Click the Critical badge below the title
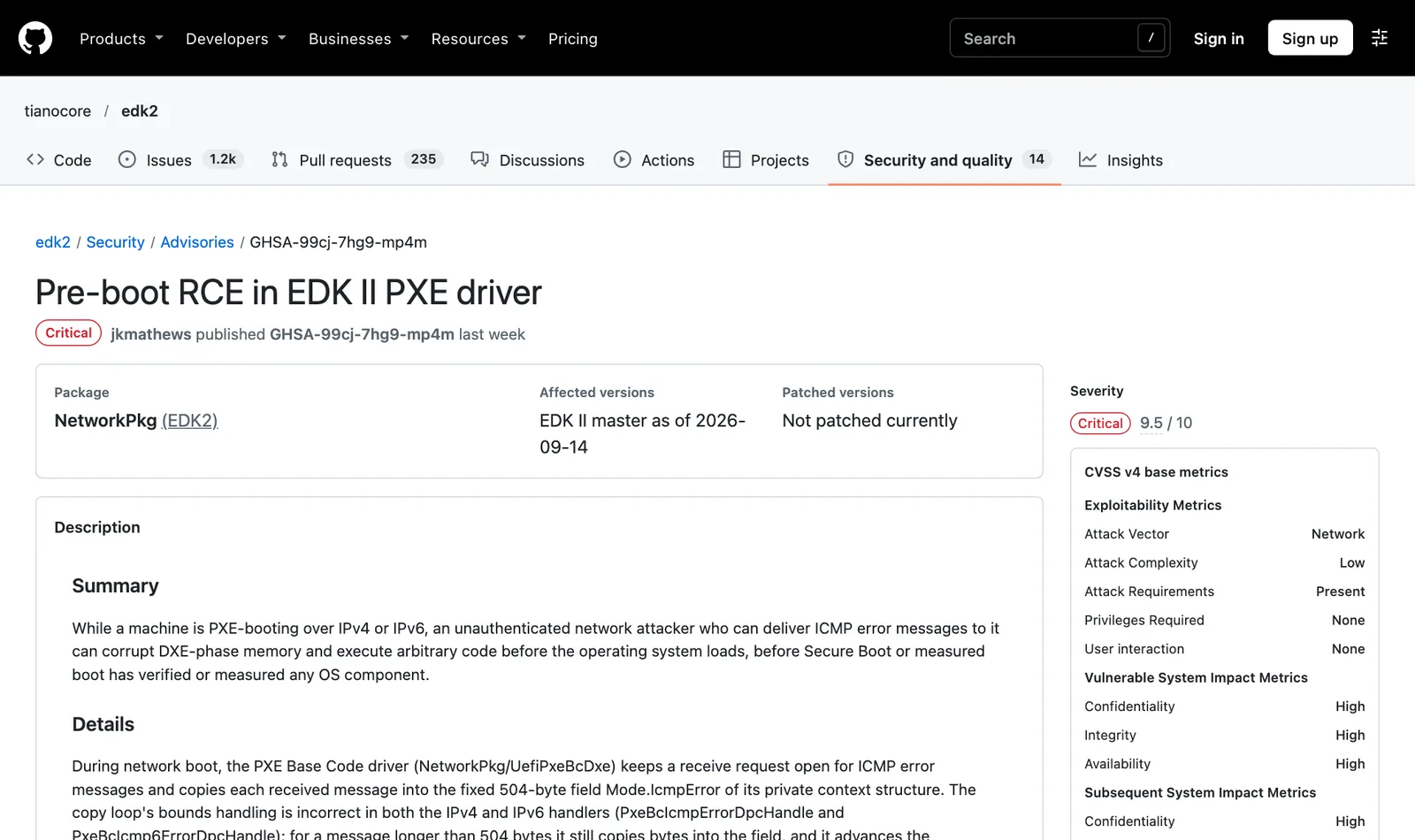 click(x=68, y=332)
